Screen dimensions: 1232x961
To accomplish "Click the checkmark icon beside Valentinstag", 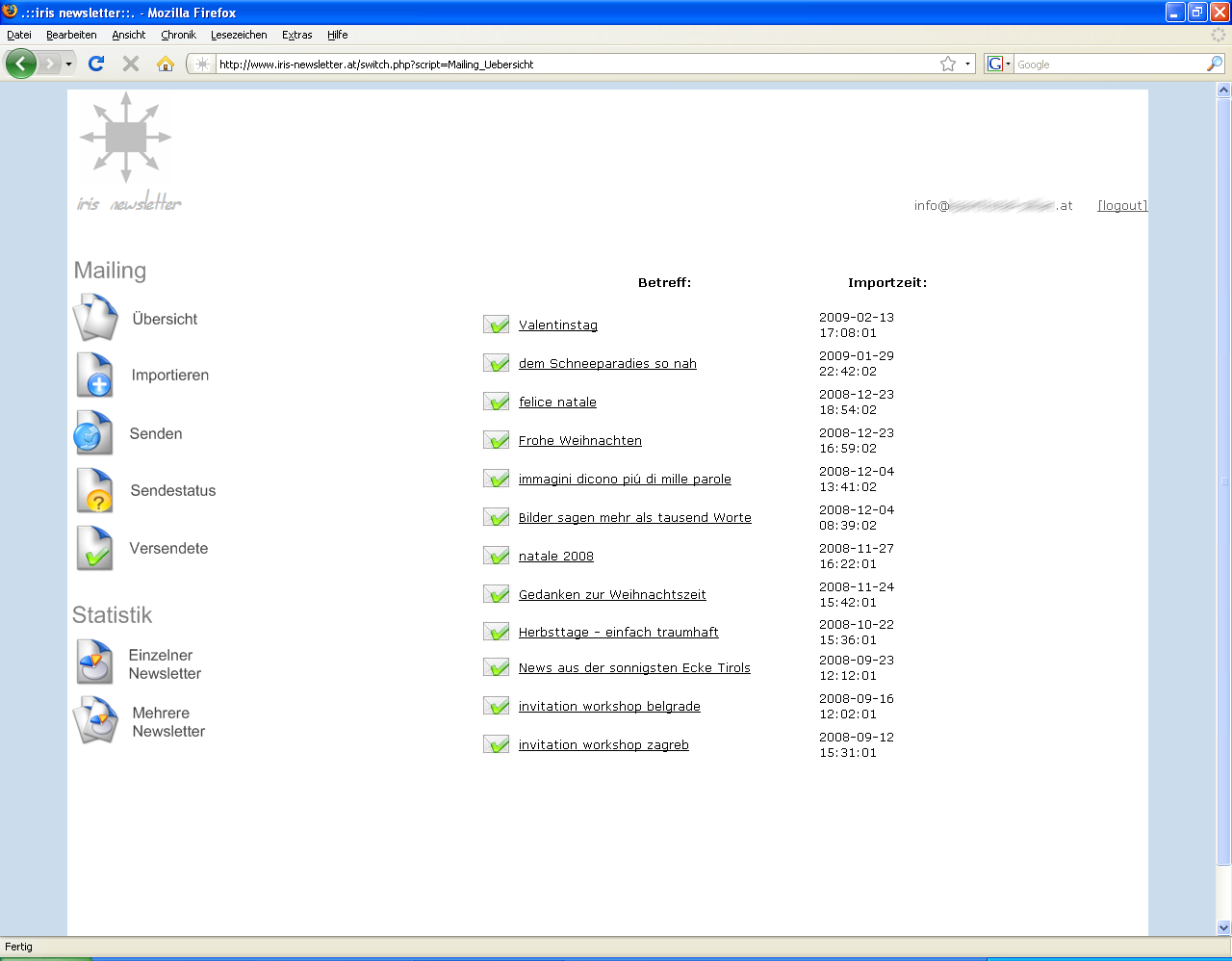I will tap(497, 325).
